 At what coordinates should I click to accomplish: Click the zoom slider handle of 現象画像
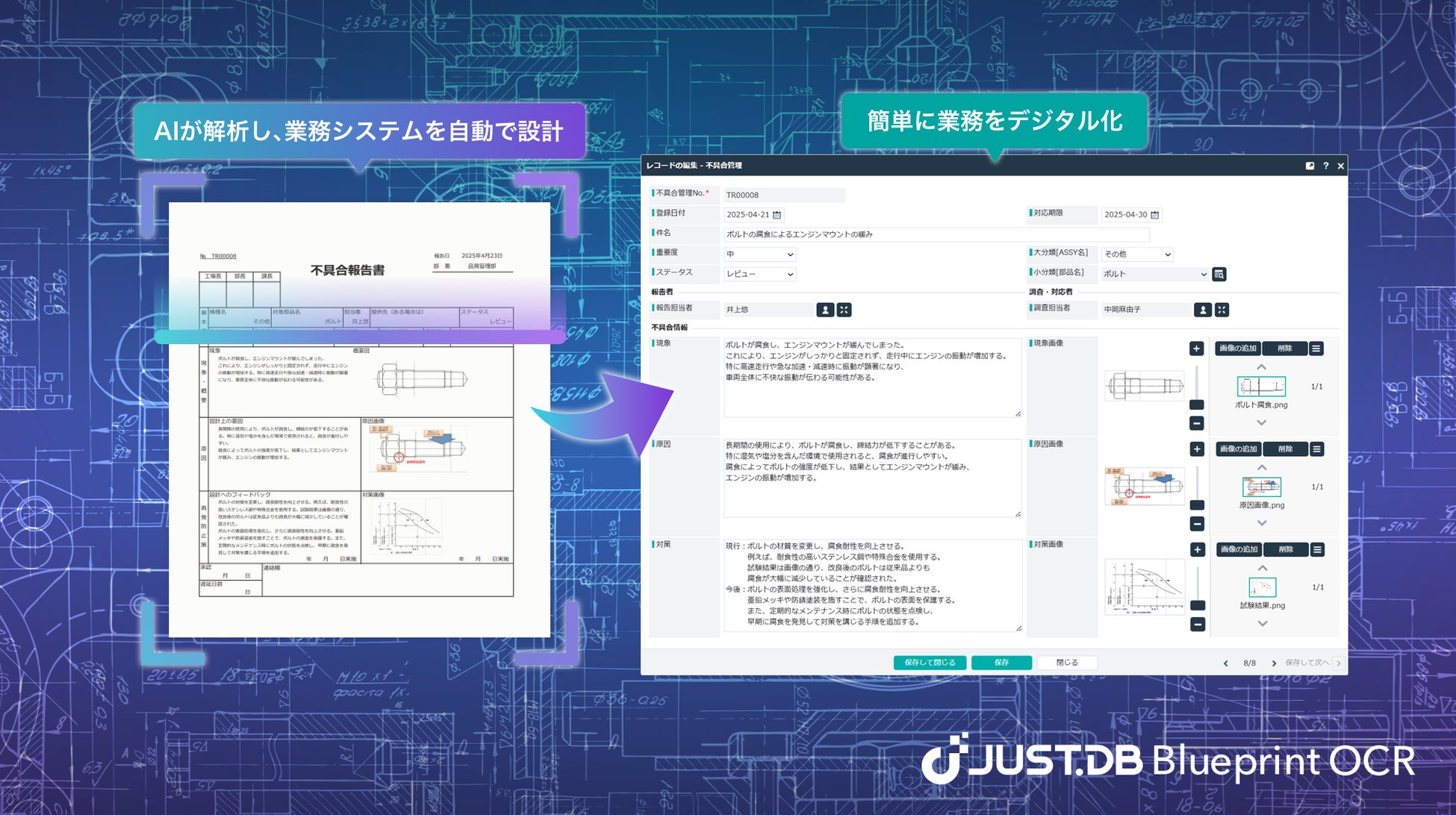point(1196,405)
